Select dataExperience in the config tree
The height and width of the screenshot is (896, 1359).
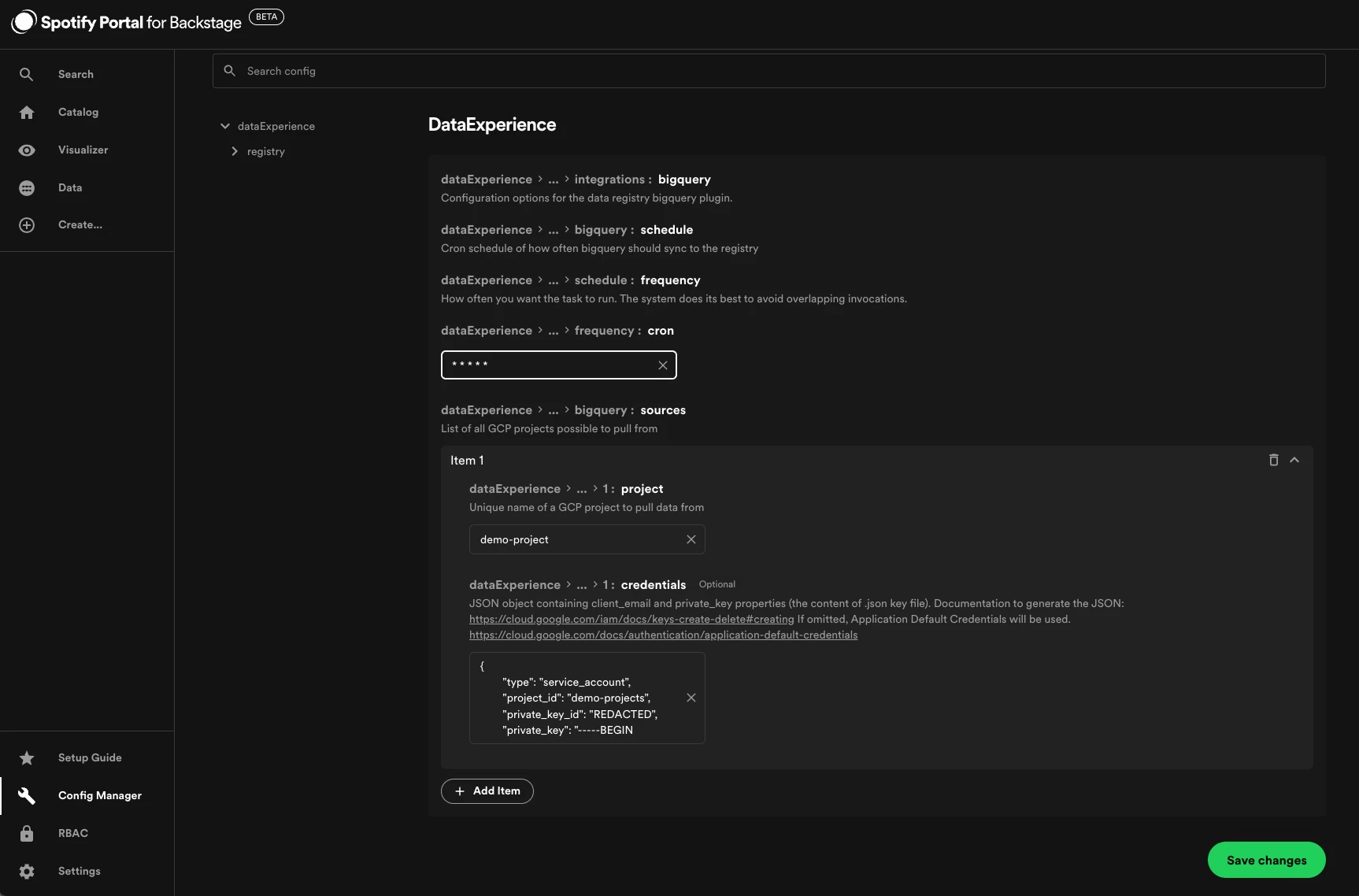click(276, 126)
